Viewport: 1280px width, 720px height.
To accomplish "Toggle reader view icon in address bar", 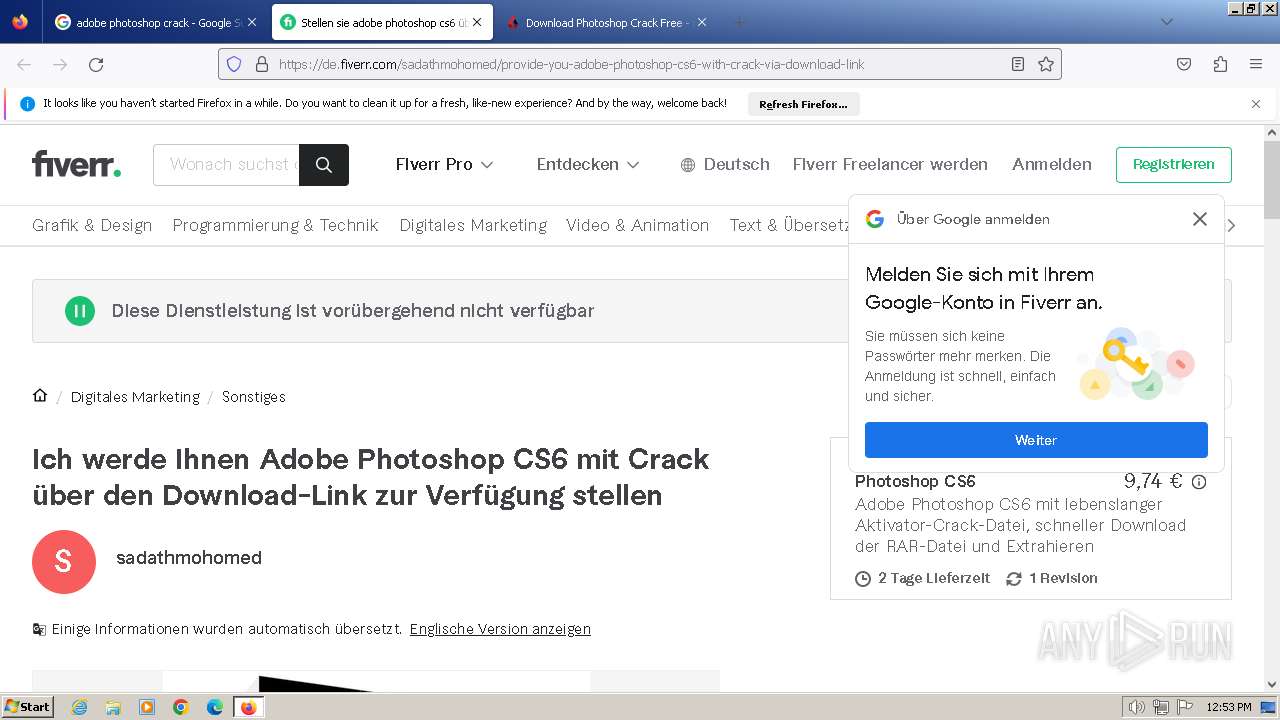I will pos(1018,64).
